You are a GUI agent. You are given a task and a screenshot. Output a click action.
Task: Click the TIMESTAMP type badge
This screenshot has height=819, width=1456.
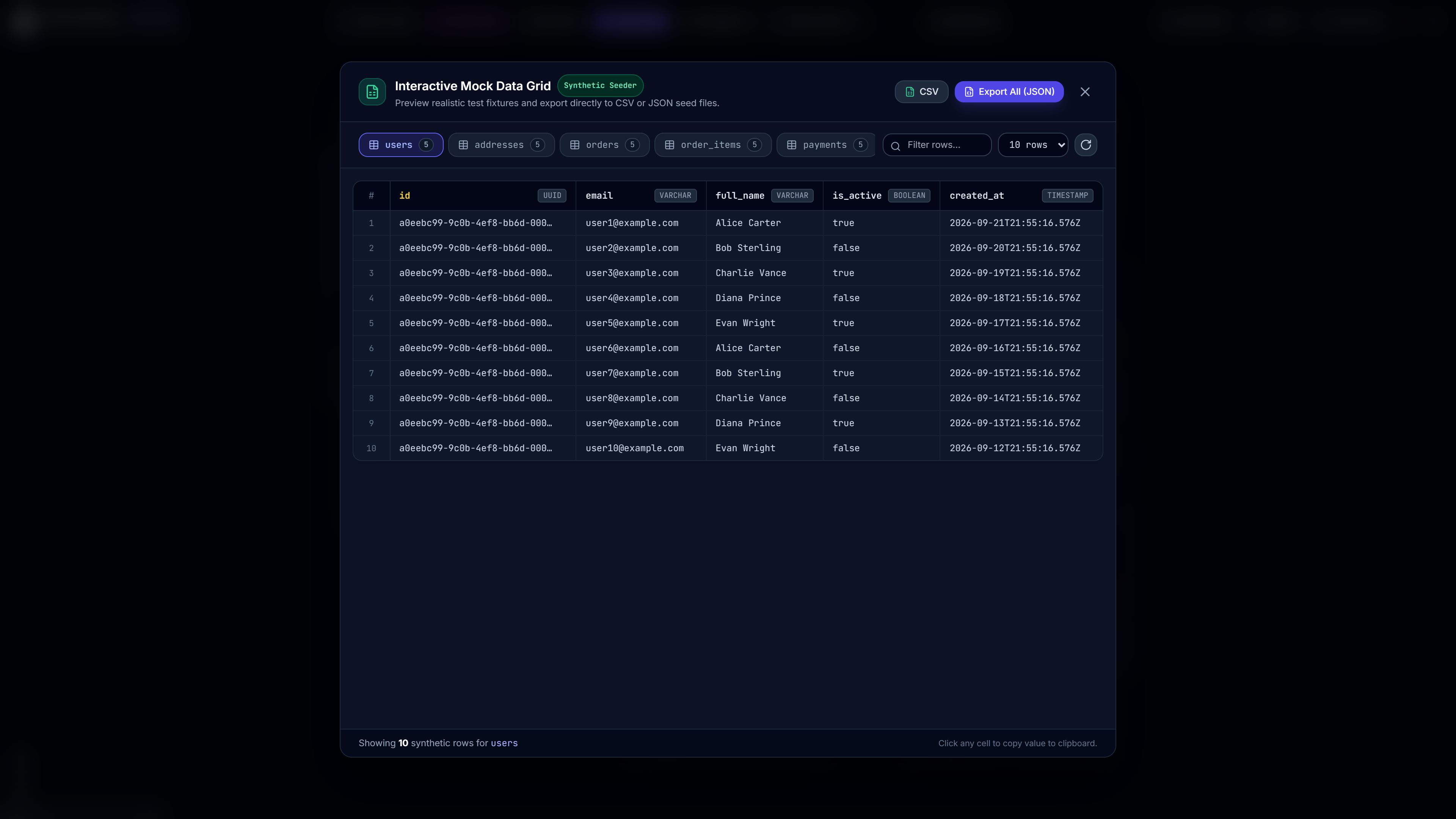[x=1067, y=196]
